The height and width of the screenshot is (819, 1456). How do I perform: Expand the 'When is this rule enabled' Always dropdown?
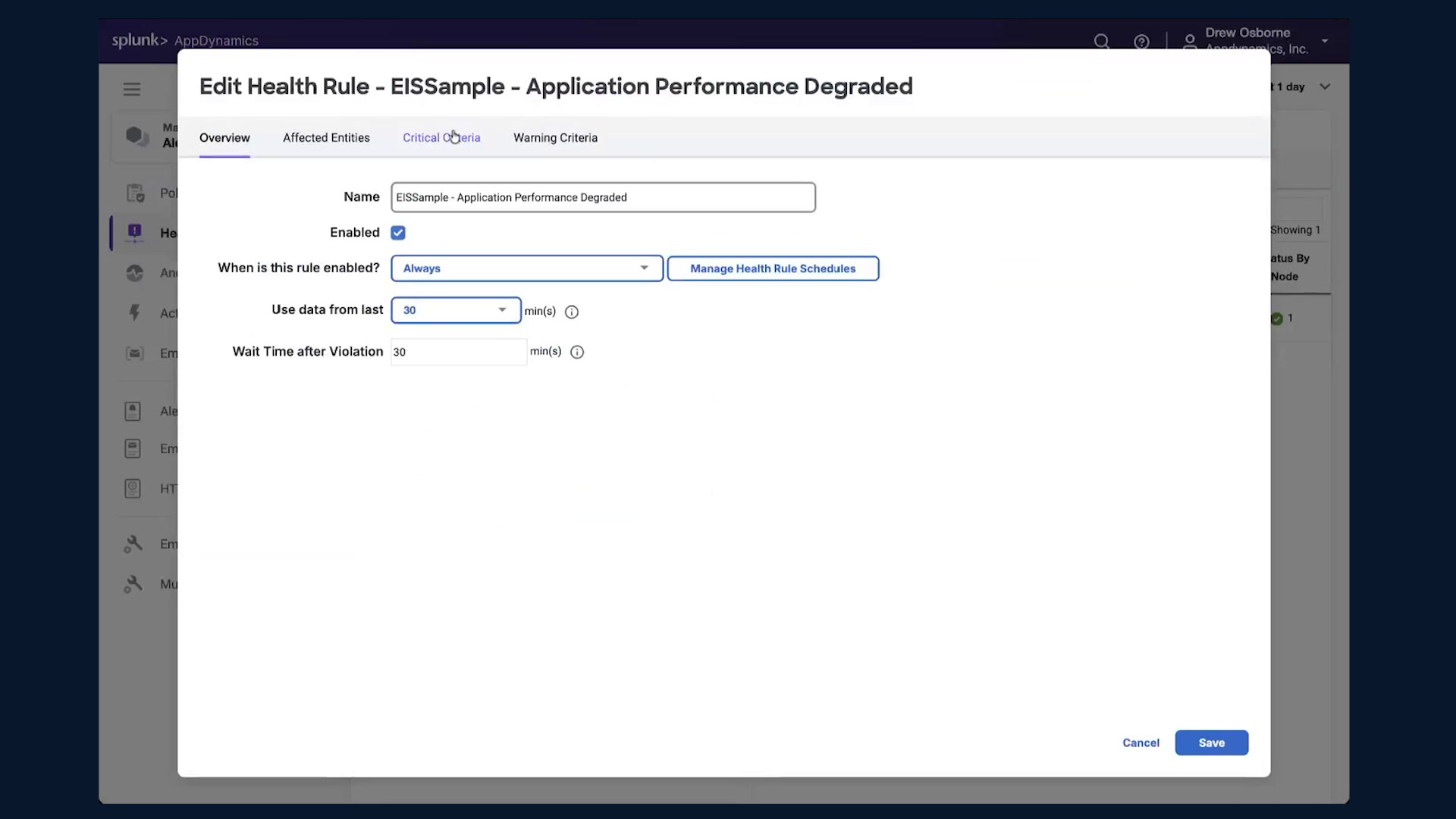pos(527,268)
